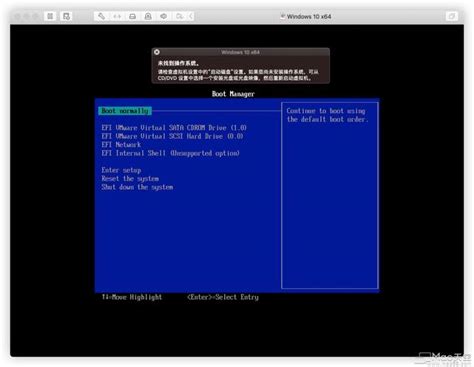Click the 'Boot Manager' heading text
Viewport: 474px width, 367px height.
point(233,94)
